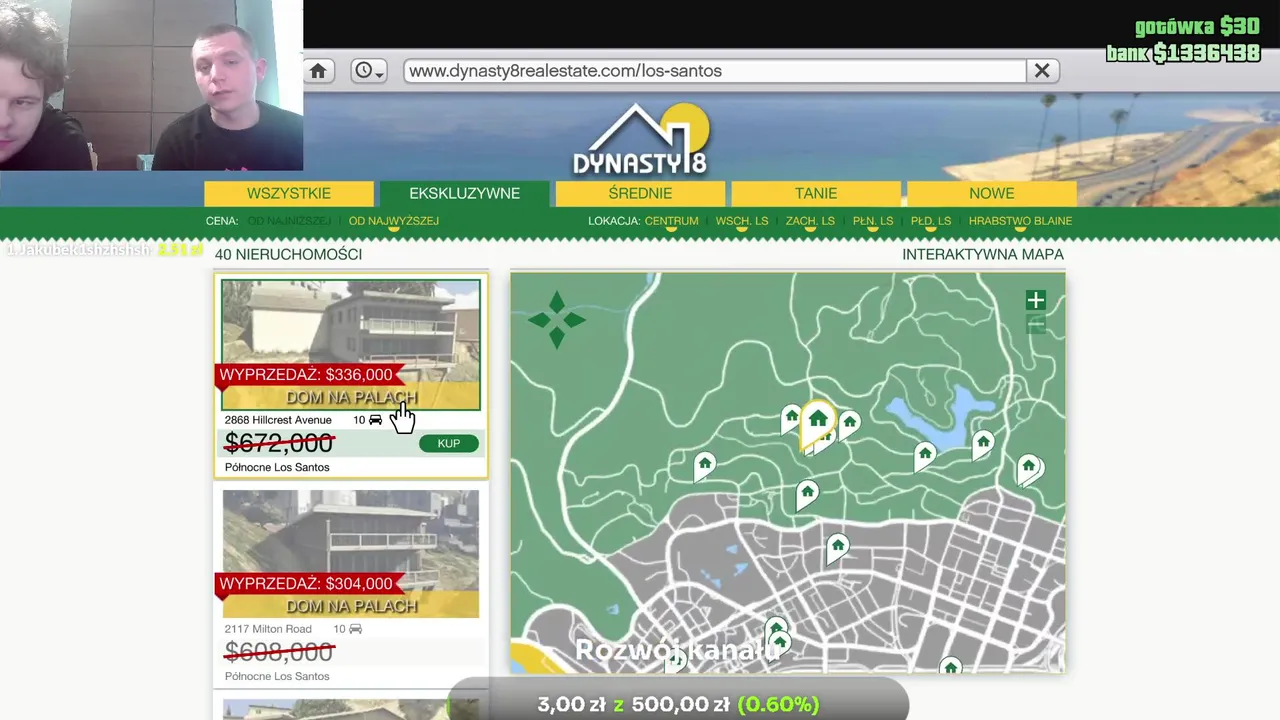Zoom out the map with minus icon

tap(1035, 325)
